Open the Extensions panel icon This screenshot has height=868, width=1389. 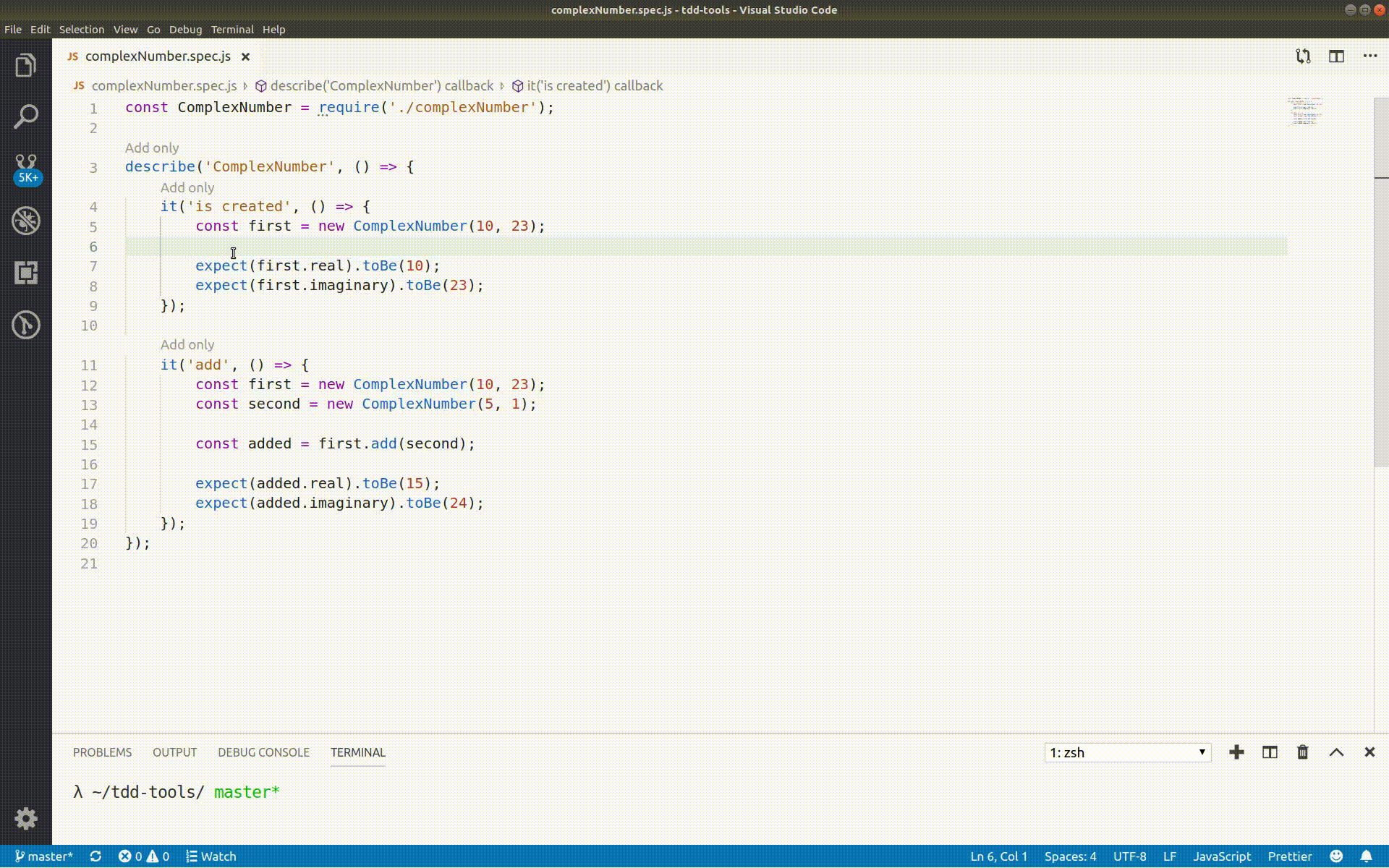point(26,272)
